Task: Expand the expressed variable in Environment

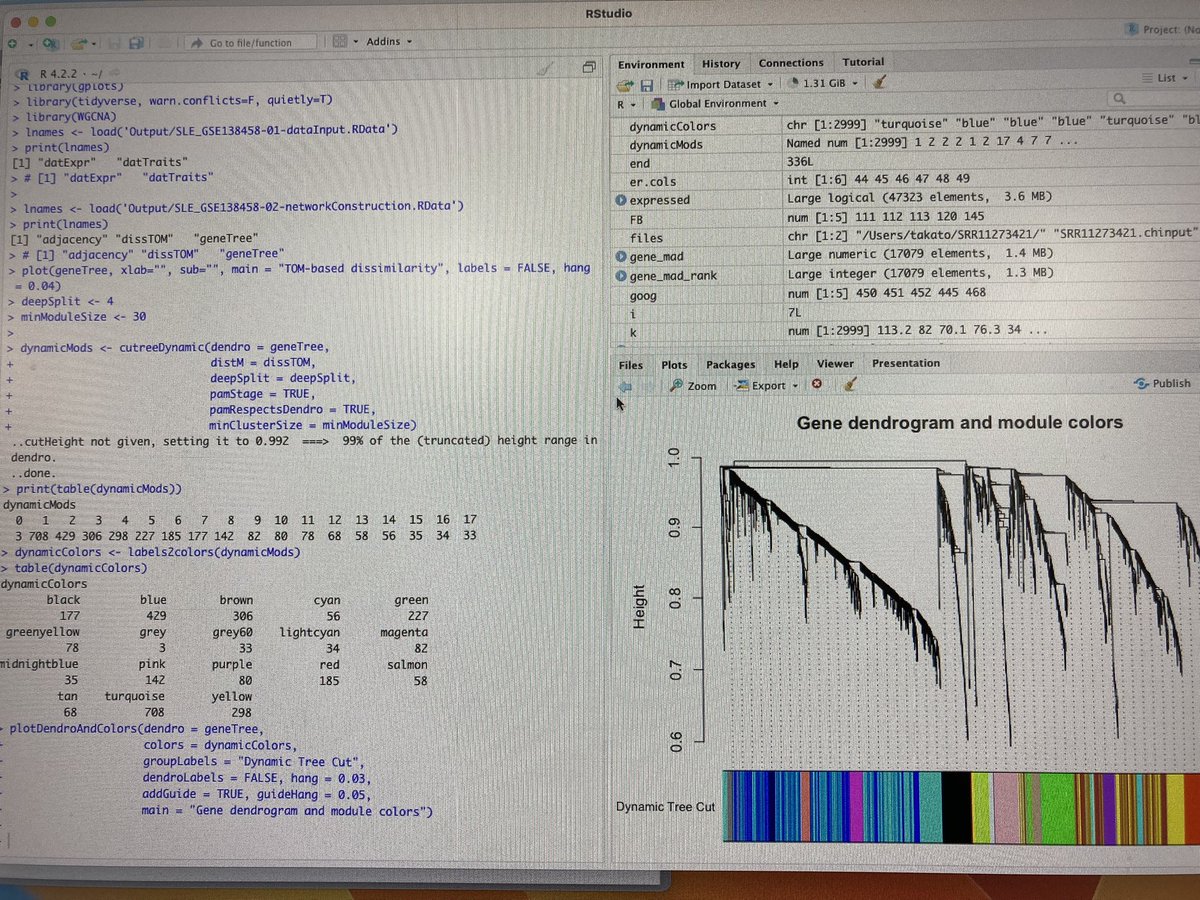Action: pyautogui.click(x=623, y=199)
